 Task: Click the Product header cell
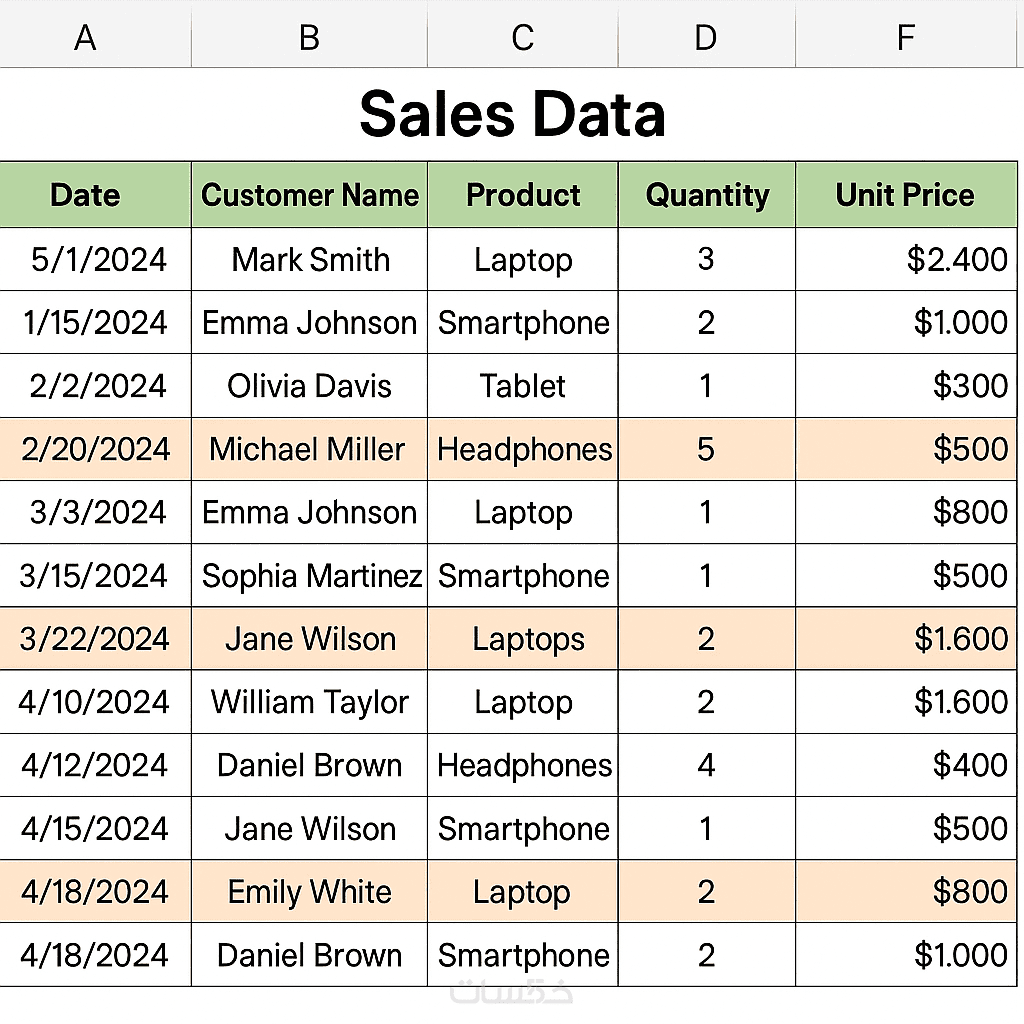(523, 195)
